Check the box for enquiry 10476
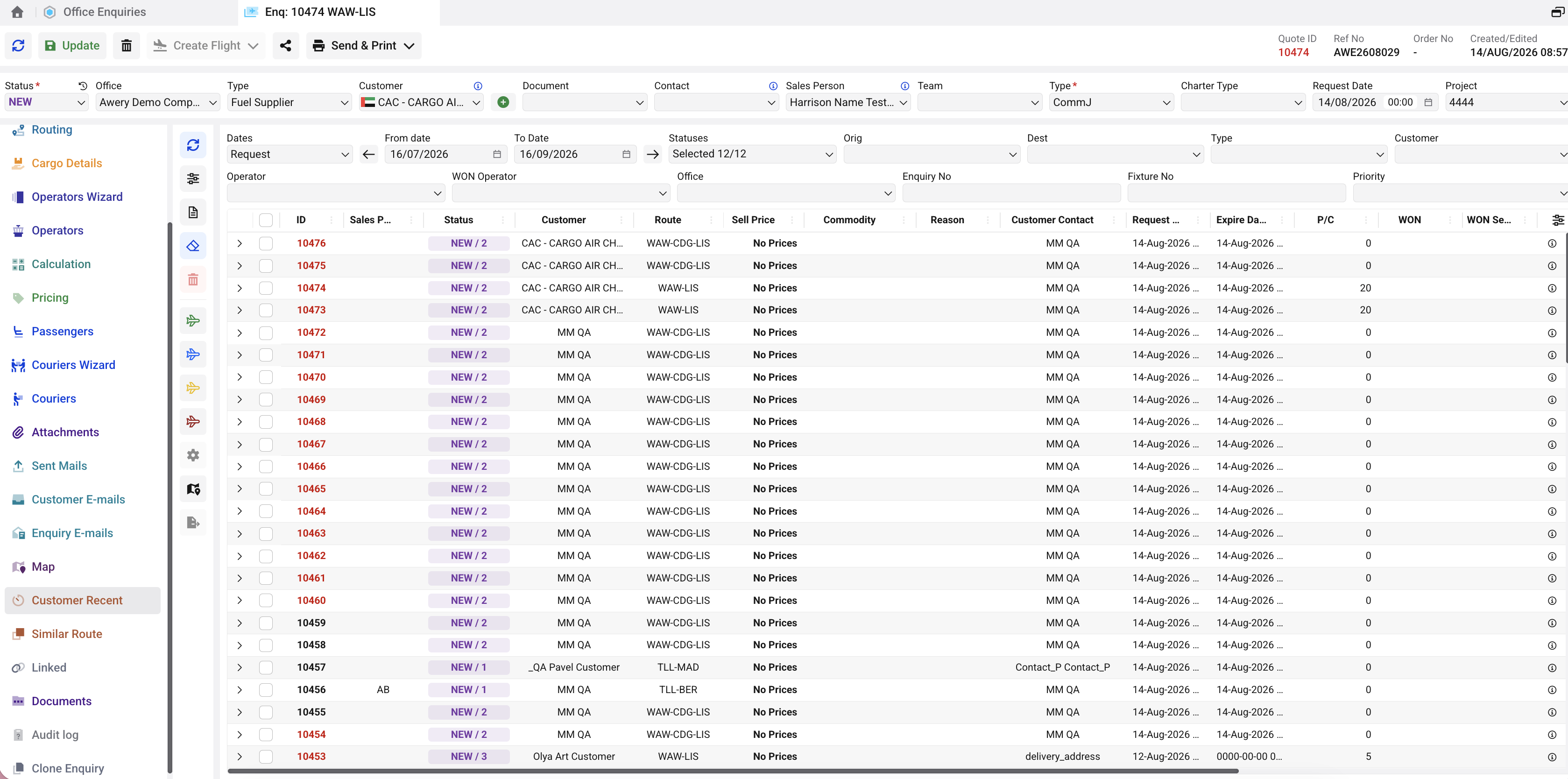Image resolution: width=1568 pixels, height=779 pixels. point(266,243)
